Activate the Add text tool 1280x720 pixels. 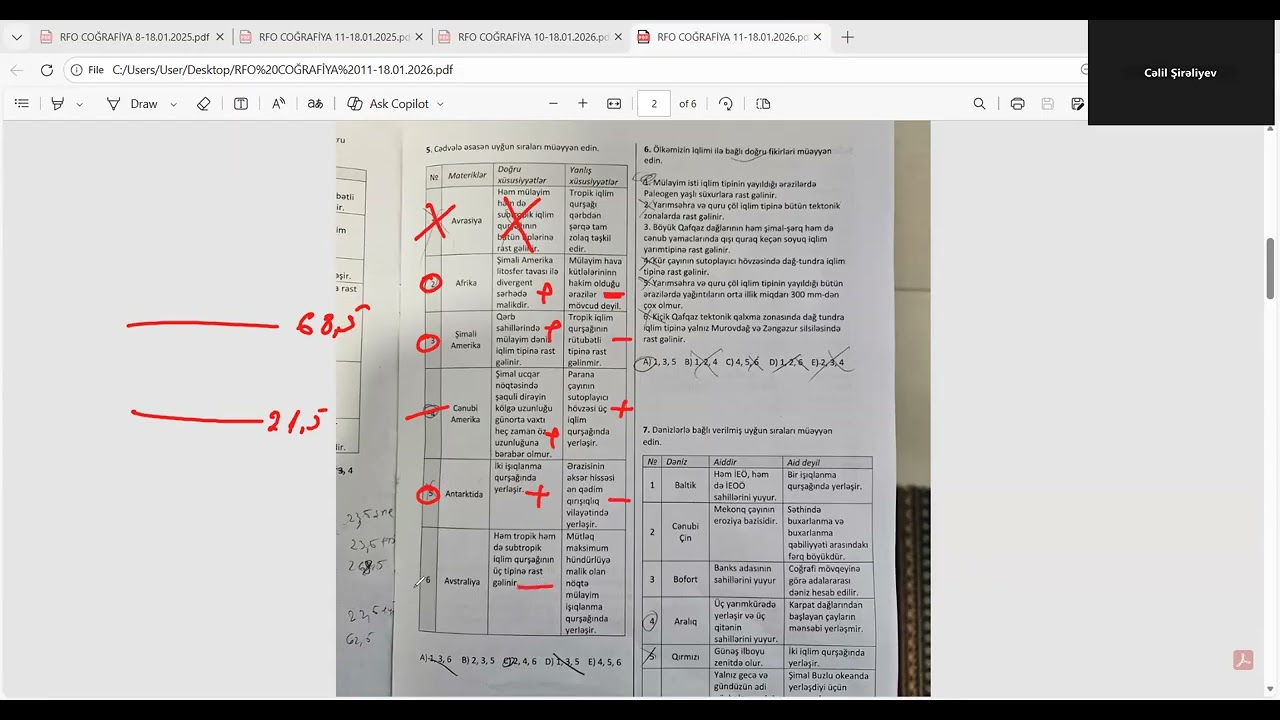tap(241, 104)
